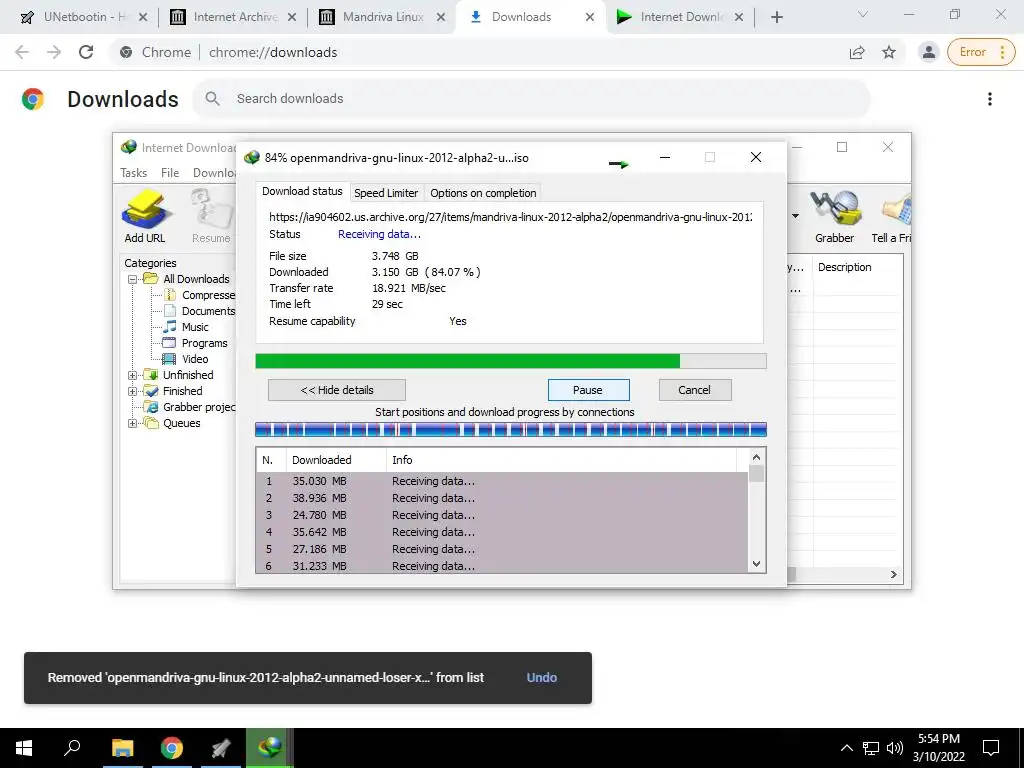Click the connections list scroll up arrow
This screenshot has width=1024, height=768.
point(756,457)
